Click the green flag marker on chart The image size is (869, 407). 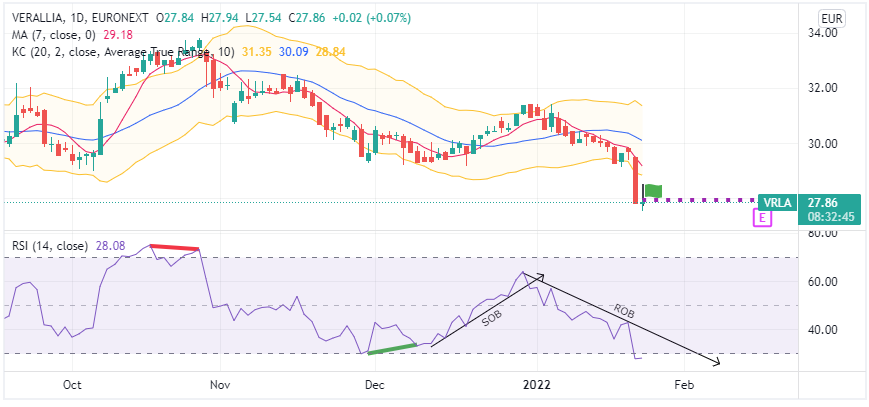(654, 191)
